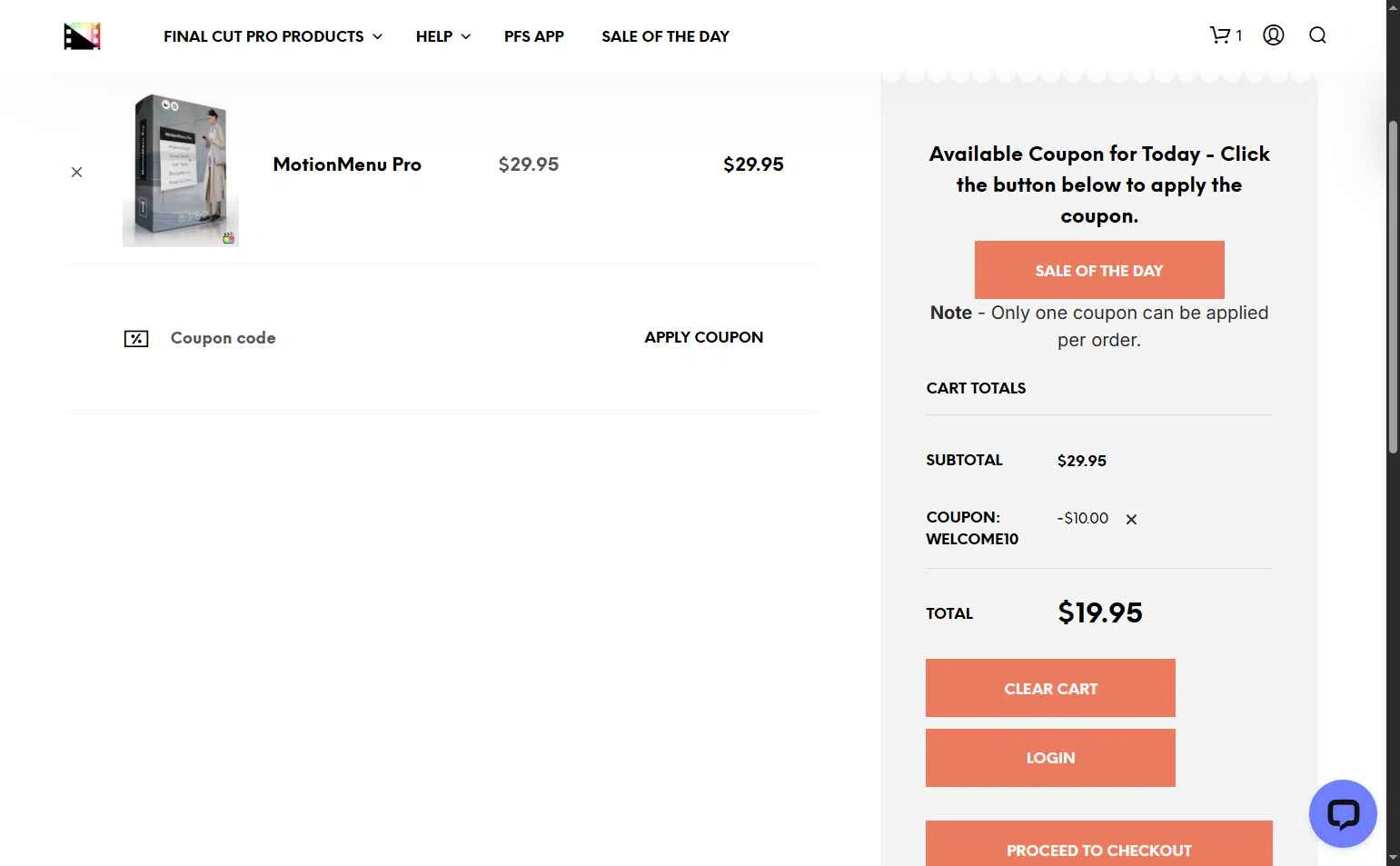The width and height of the screenshot is (1400, 866).
Task: Click the coupon discount -$10.00
Action: tap(1083, 518)
